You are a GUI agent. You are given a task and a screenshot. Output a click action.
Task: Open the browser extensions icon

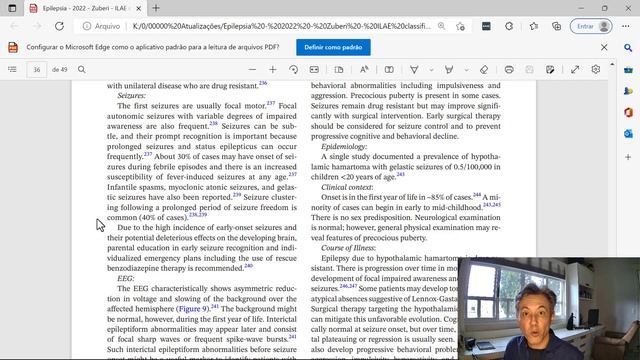click(509, 26)
